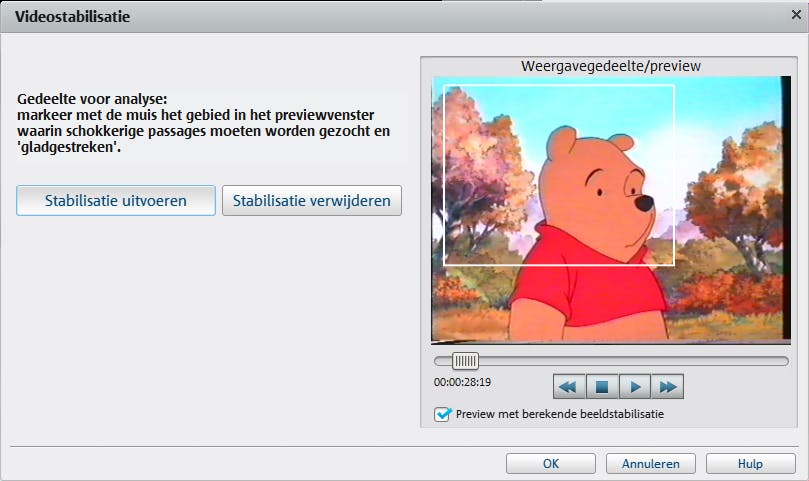Click the preview position slider handle
The width and height of the screenshot is (809, 481).
point(465,361)
